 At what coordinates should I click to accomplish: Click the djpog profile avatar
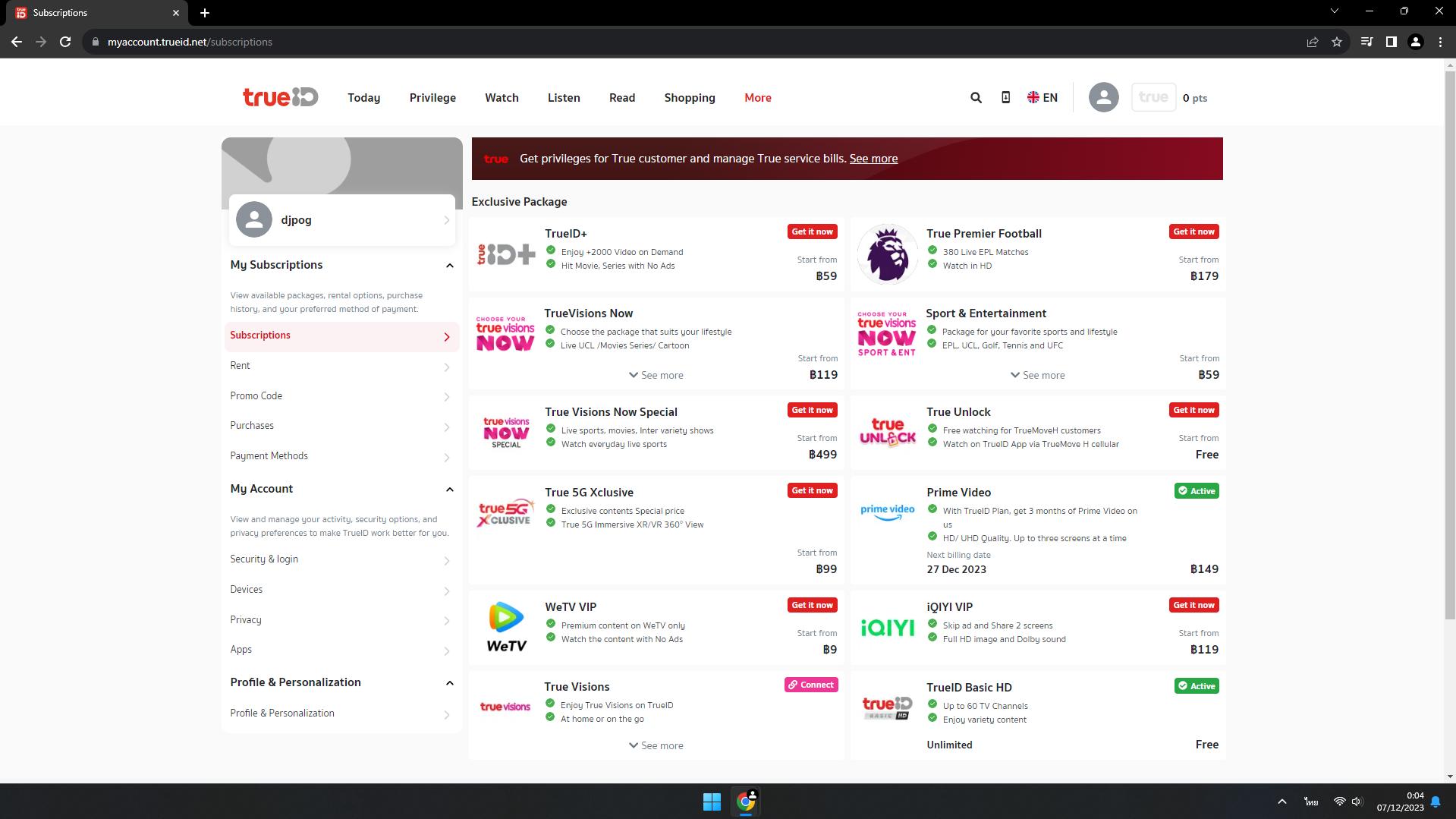tap(254, 219)
